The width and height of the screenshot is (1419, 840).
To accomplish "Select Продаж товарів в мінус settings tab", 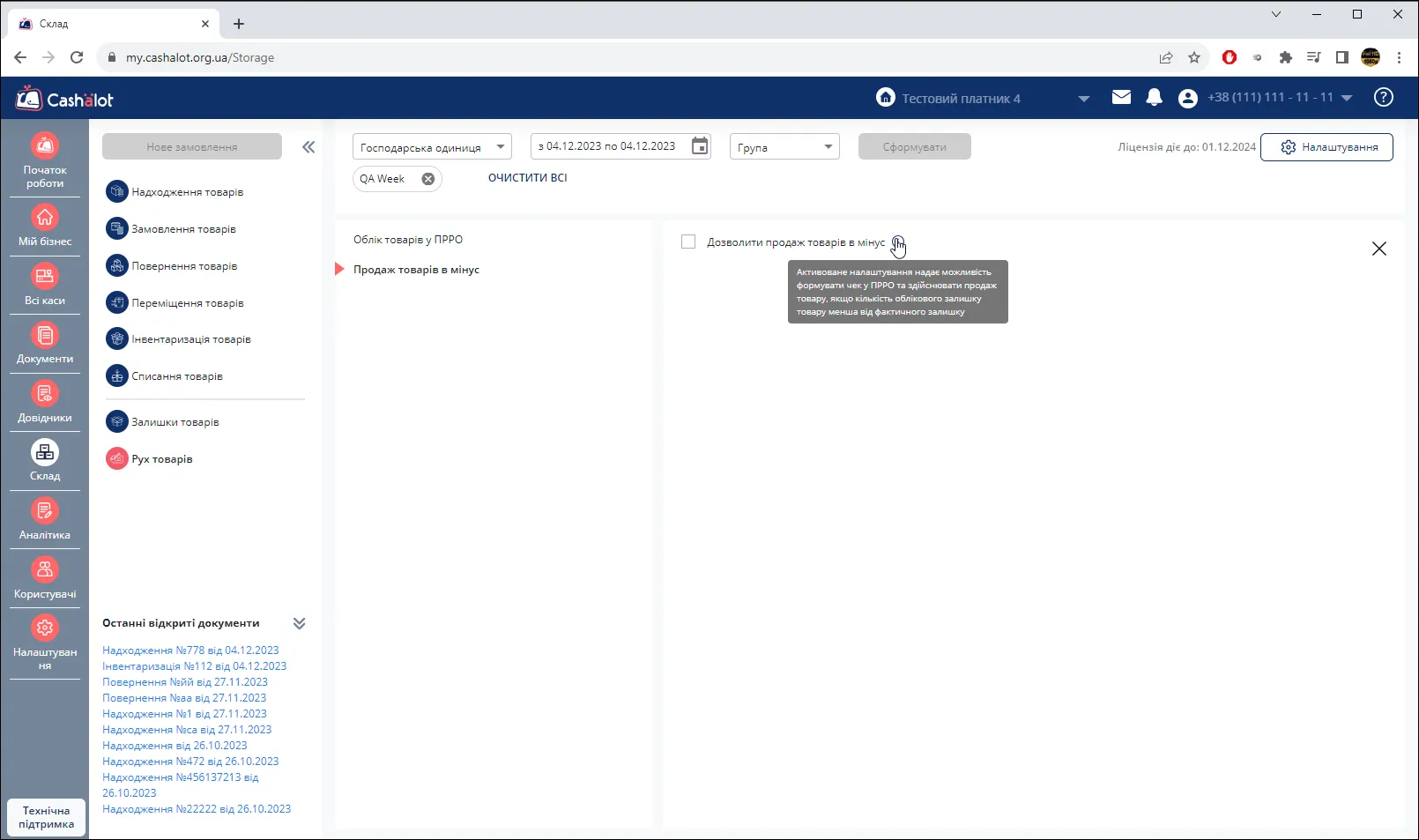I will coord(416,269).
